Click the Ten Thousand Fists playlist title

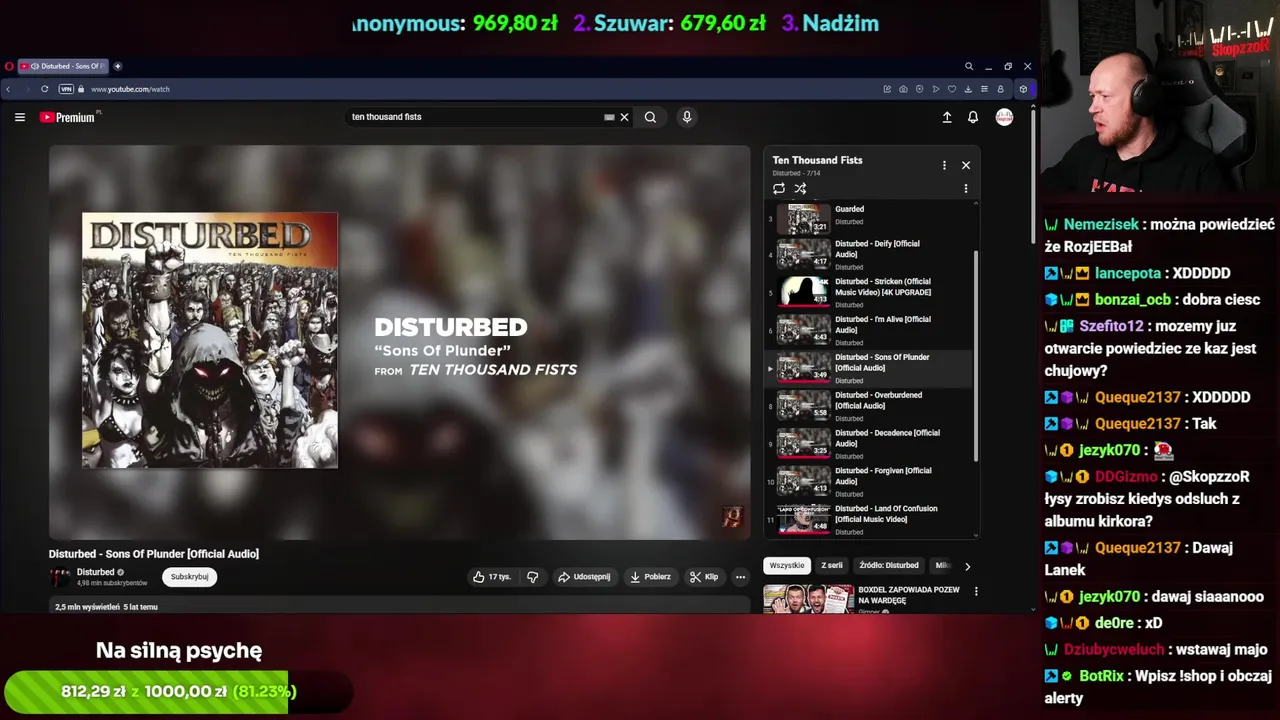click(817, 160)
